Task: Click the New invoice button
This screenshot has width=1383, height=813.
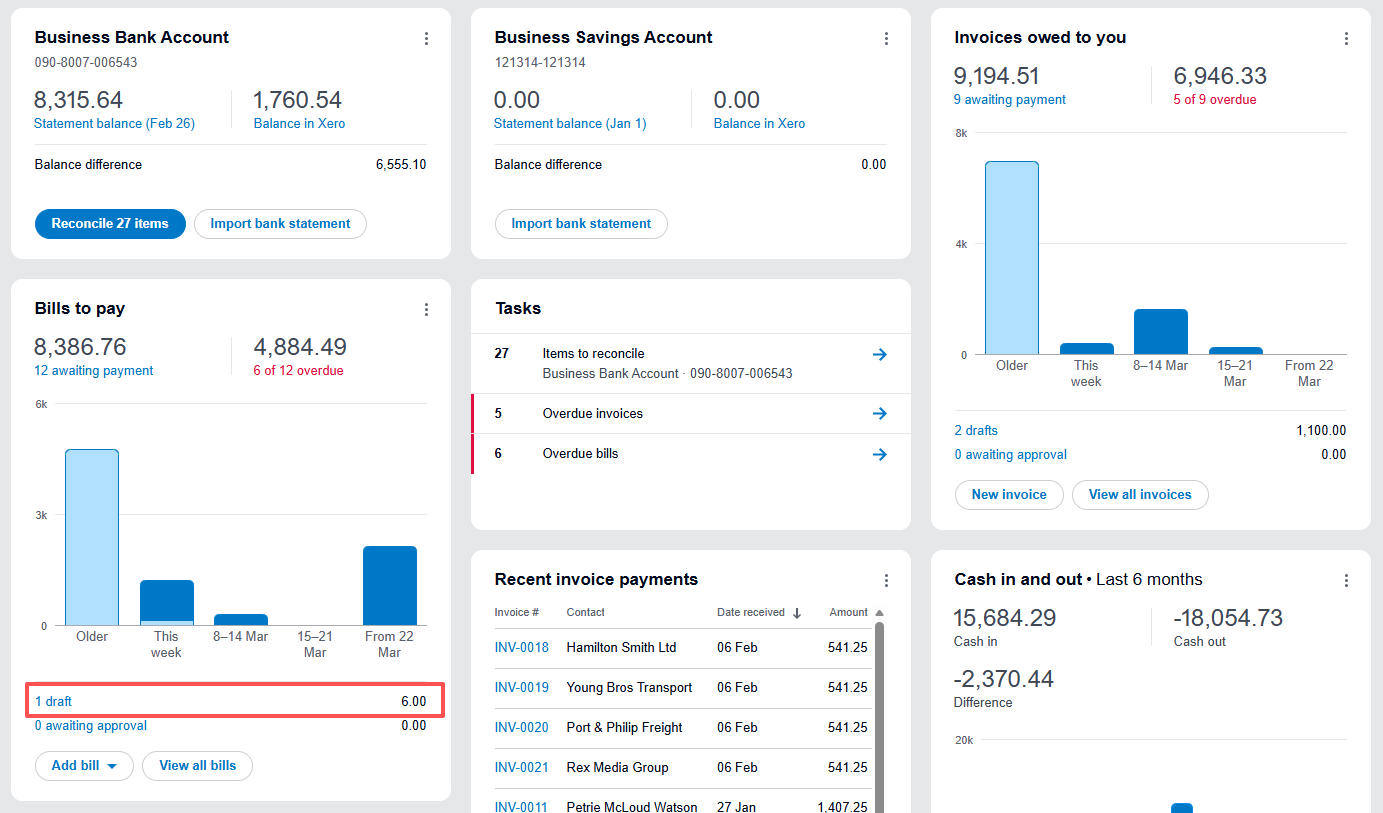Action: (1009, 494)
